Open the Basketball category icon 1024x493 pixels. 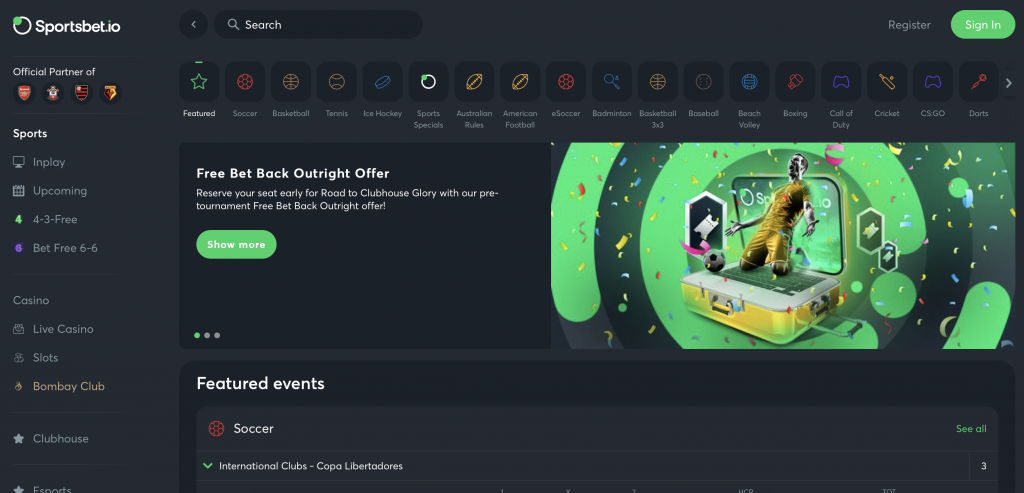291,82
